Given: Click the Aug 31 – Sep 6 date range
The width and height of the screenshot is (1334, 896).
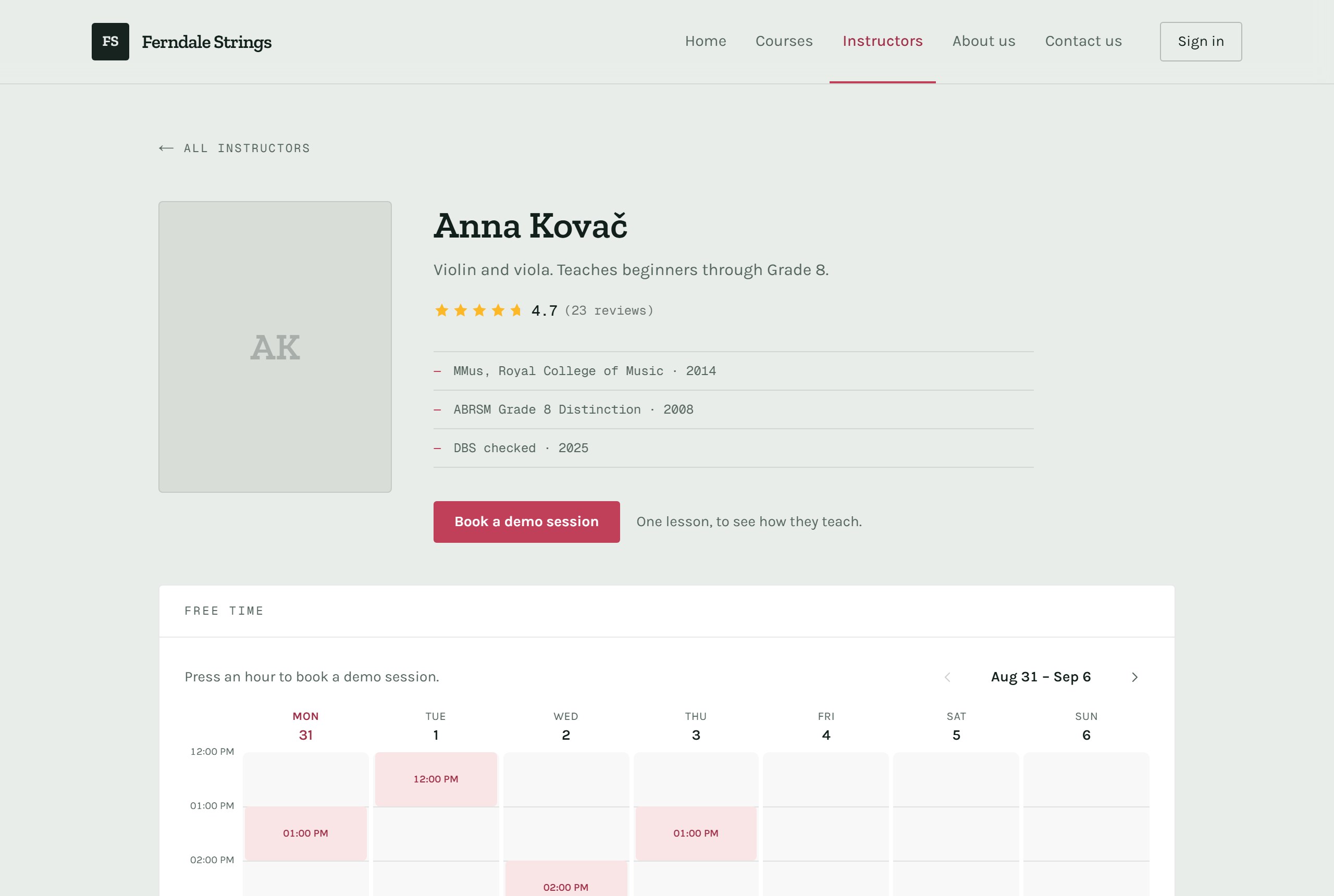Looking at the screenshot, I should tap(1041, 677).
